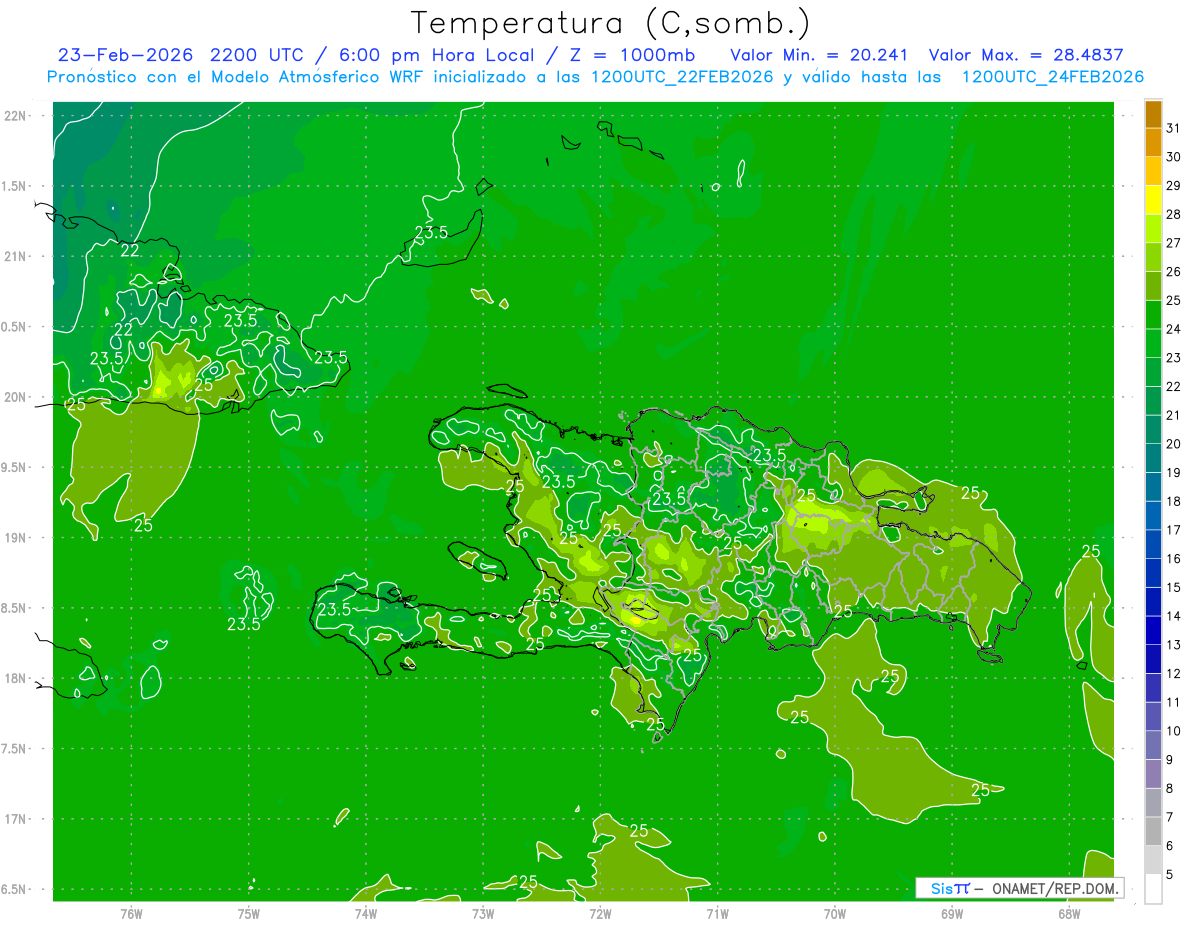Click the "18N" latitude axis label

point(15,678)
